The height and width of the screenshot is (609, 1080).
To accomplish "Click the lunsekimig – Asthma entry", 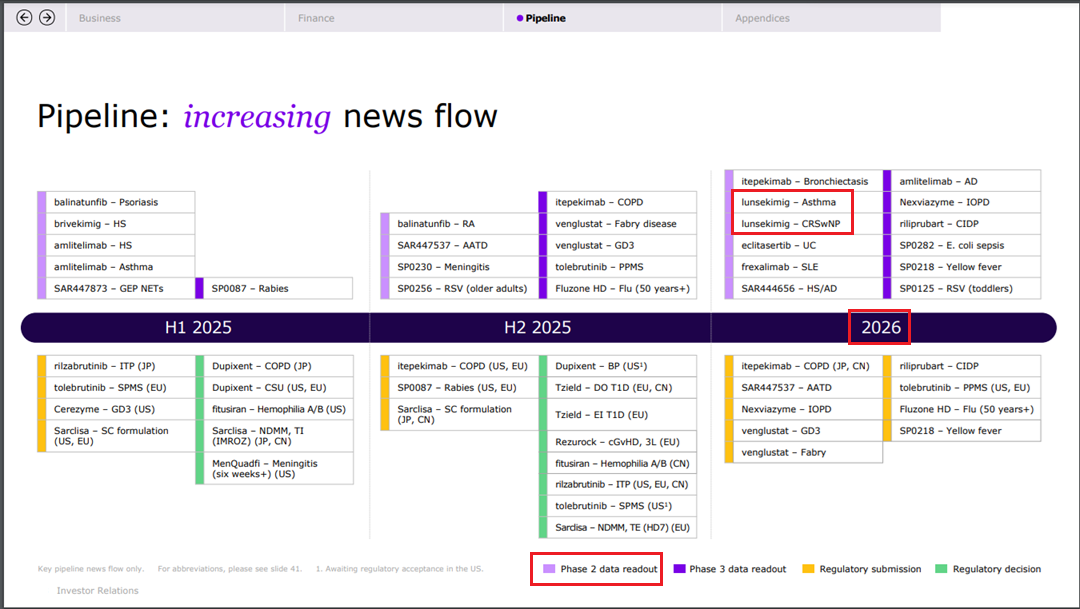I will [x=789, y=202].
